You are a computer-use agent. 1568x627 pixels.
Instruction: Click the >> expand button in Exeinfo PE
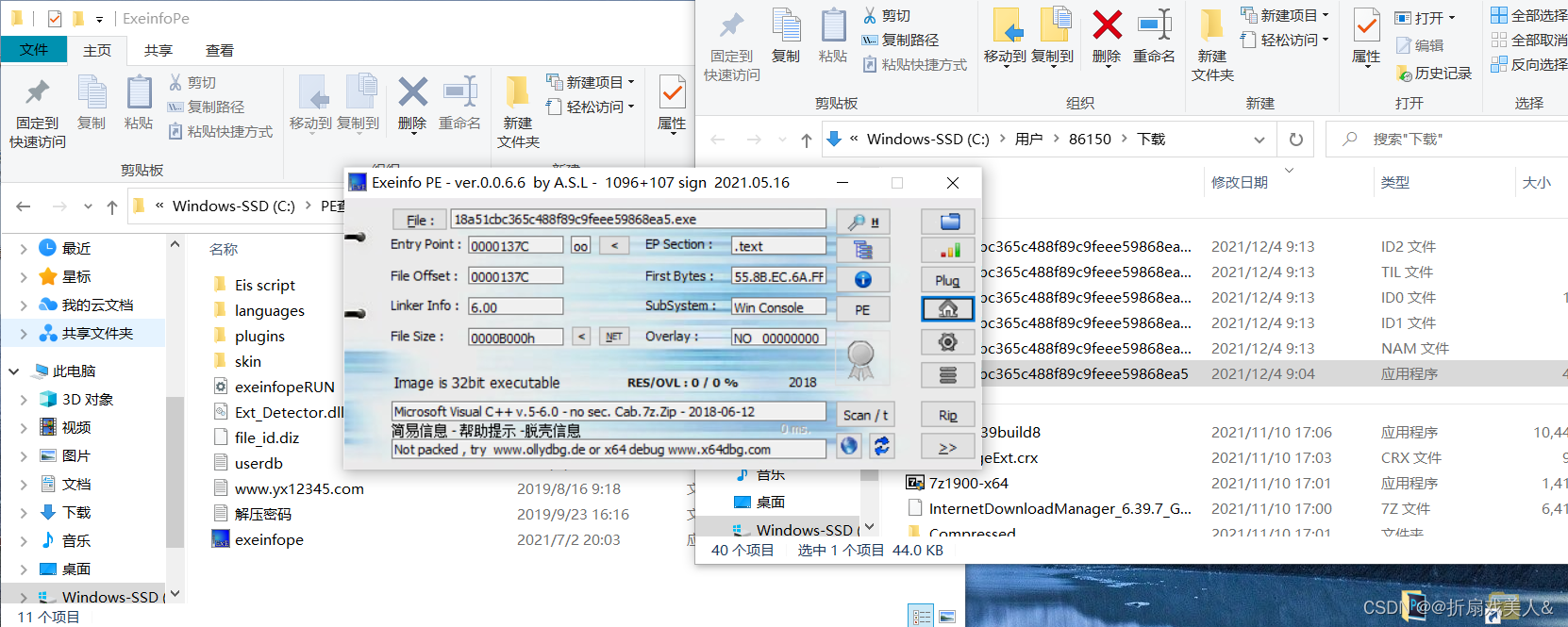tap(948, 448)
